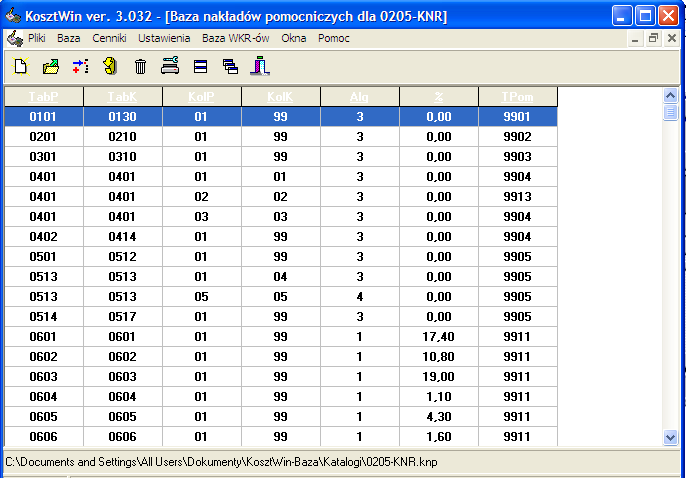The image size is (686, 478).
Task: Select the 0605 cell in TabK column
Action: coord(123,417)
